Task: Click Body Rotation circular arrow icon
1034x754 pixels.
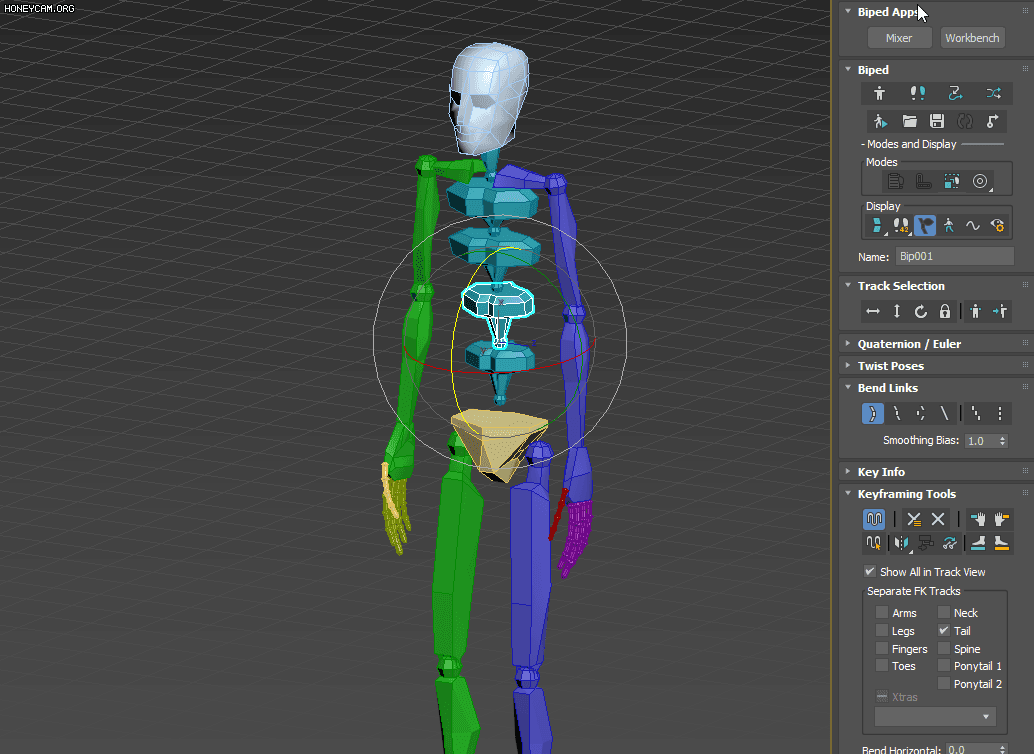Action: click(921, 311)
